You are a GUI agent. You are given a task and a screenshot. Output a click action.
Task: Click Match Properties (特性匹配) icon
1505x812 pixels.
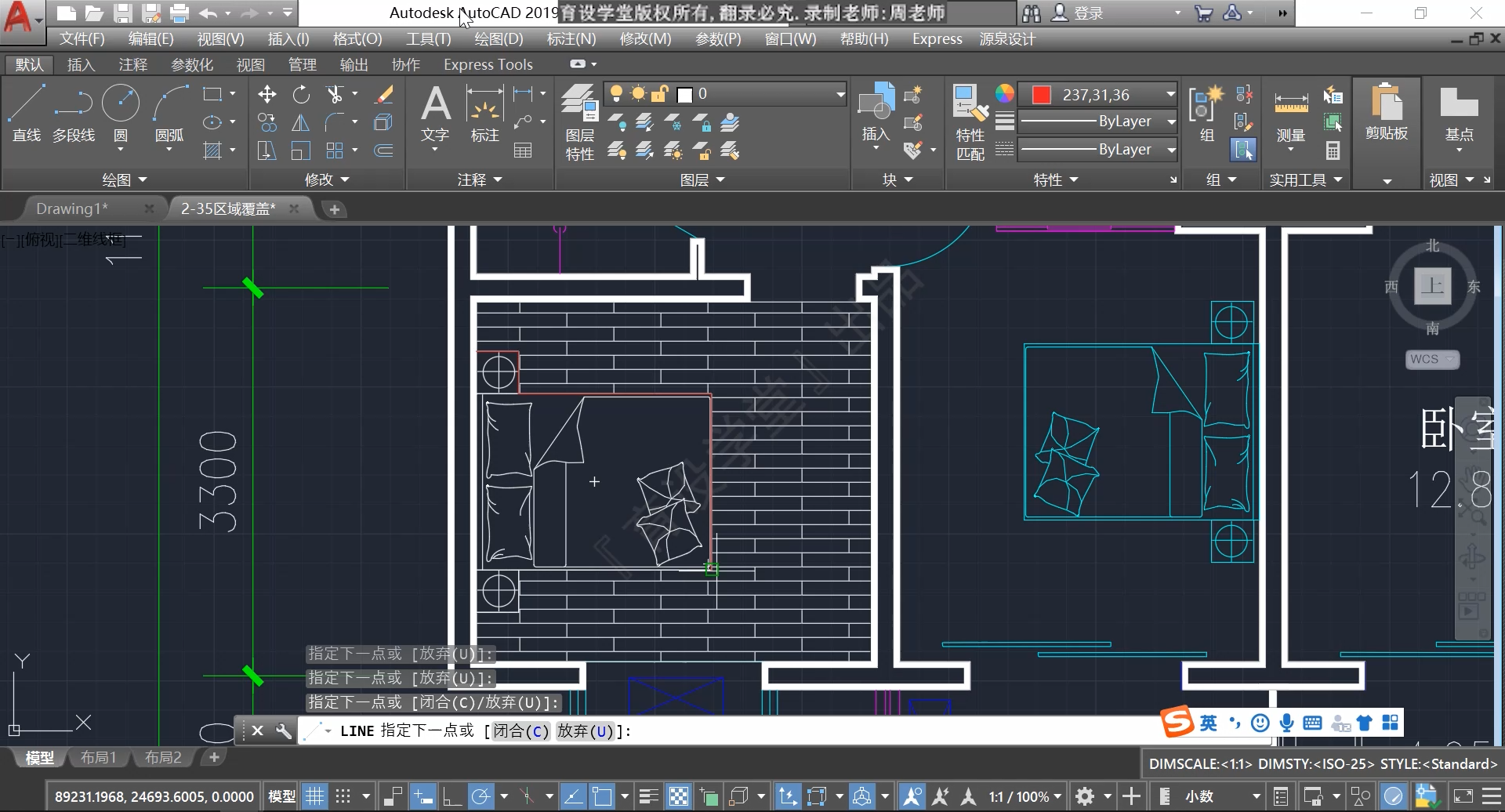click(970, 121)
